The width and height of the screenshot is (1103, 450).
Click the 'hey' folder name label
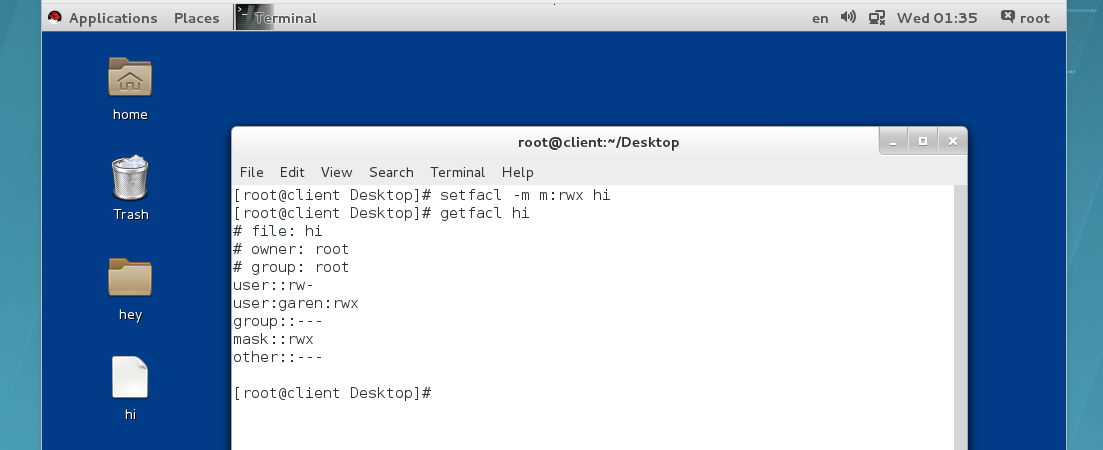click(x=129, y=315)
